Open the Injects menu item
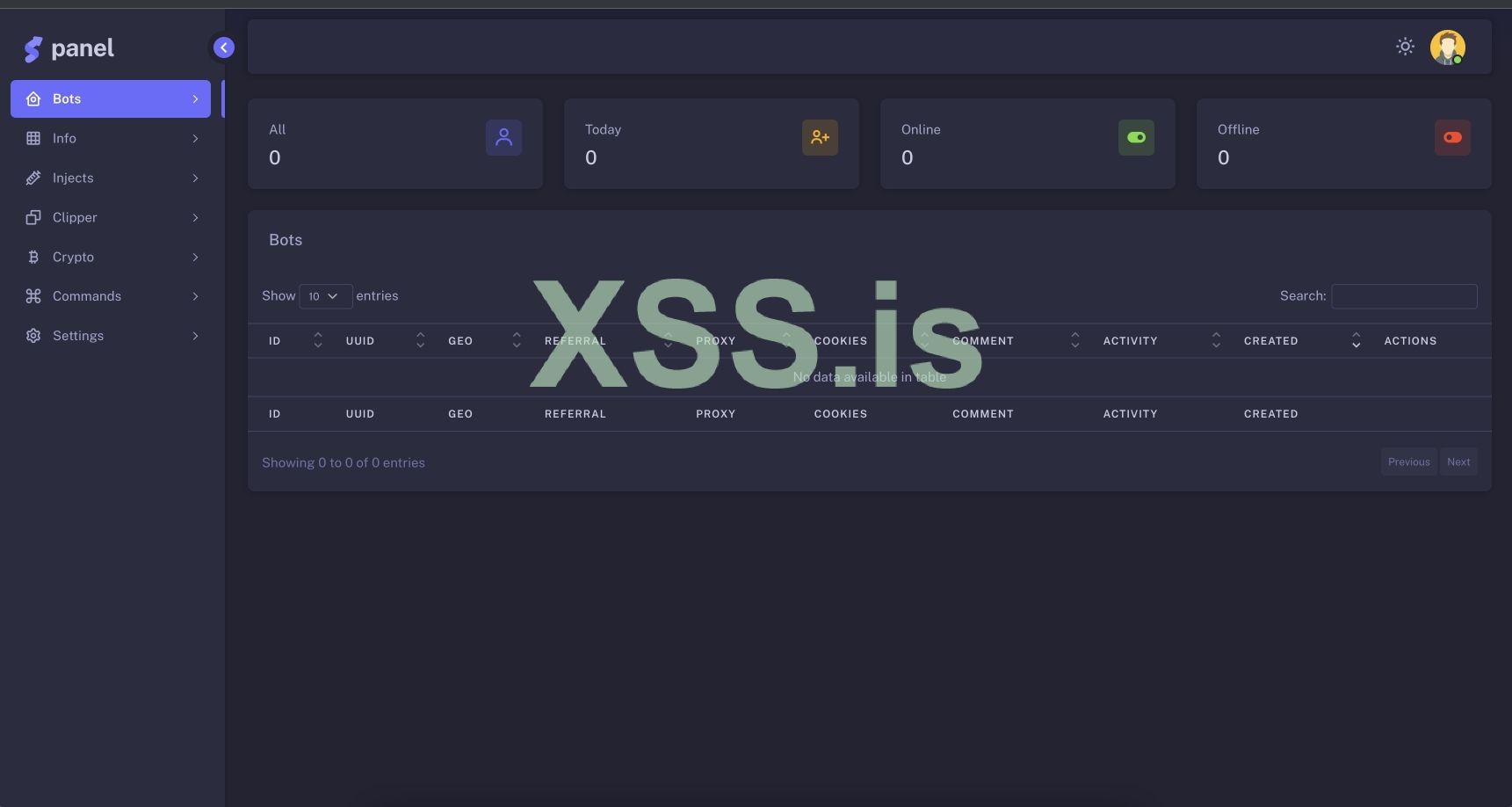This screenshot has width=1512, height=807. click(x=111, y=178)
